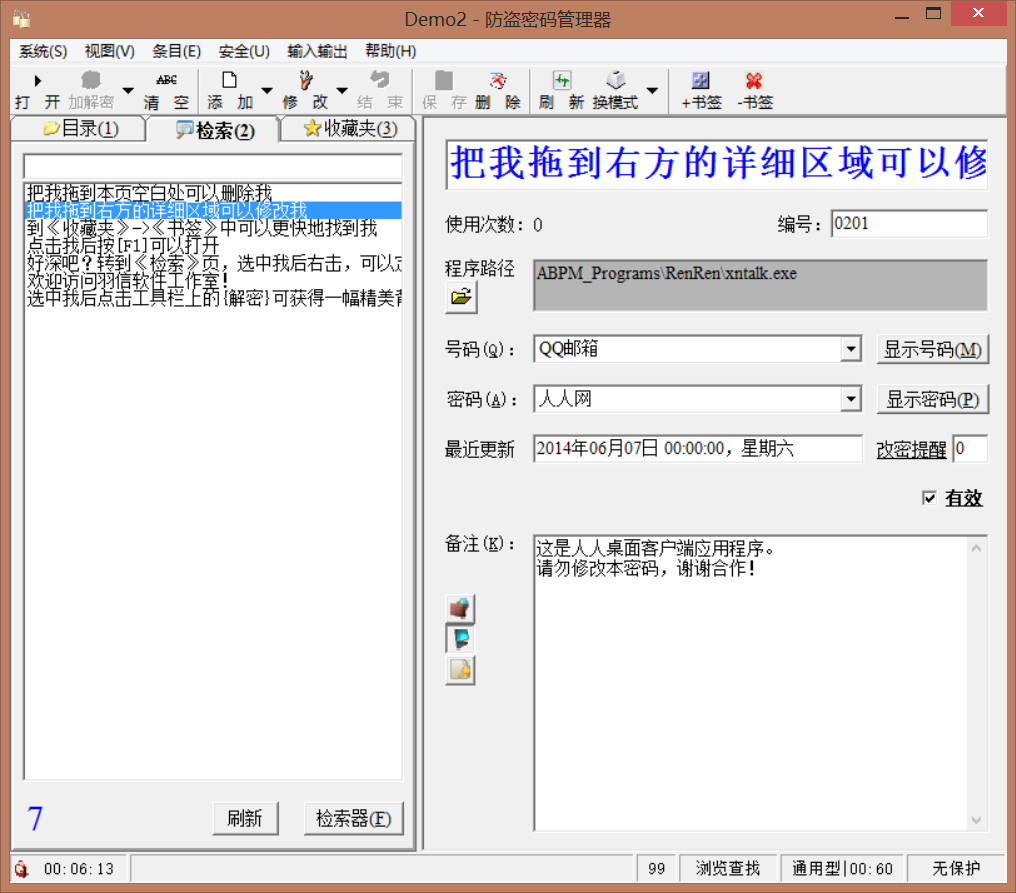
Task: Select list row 点击我后按[F1]可以打开
Action: click(x=213, y=245)
